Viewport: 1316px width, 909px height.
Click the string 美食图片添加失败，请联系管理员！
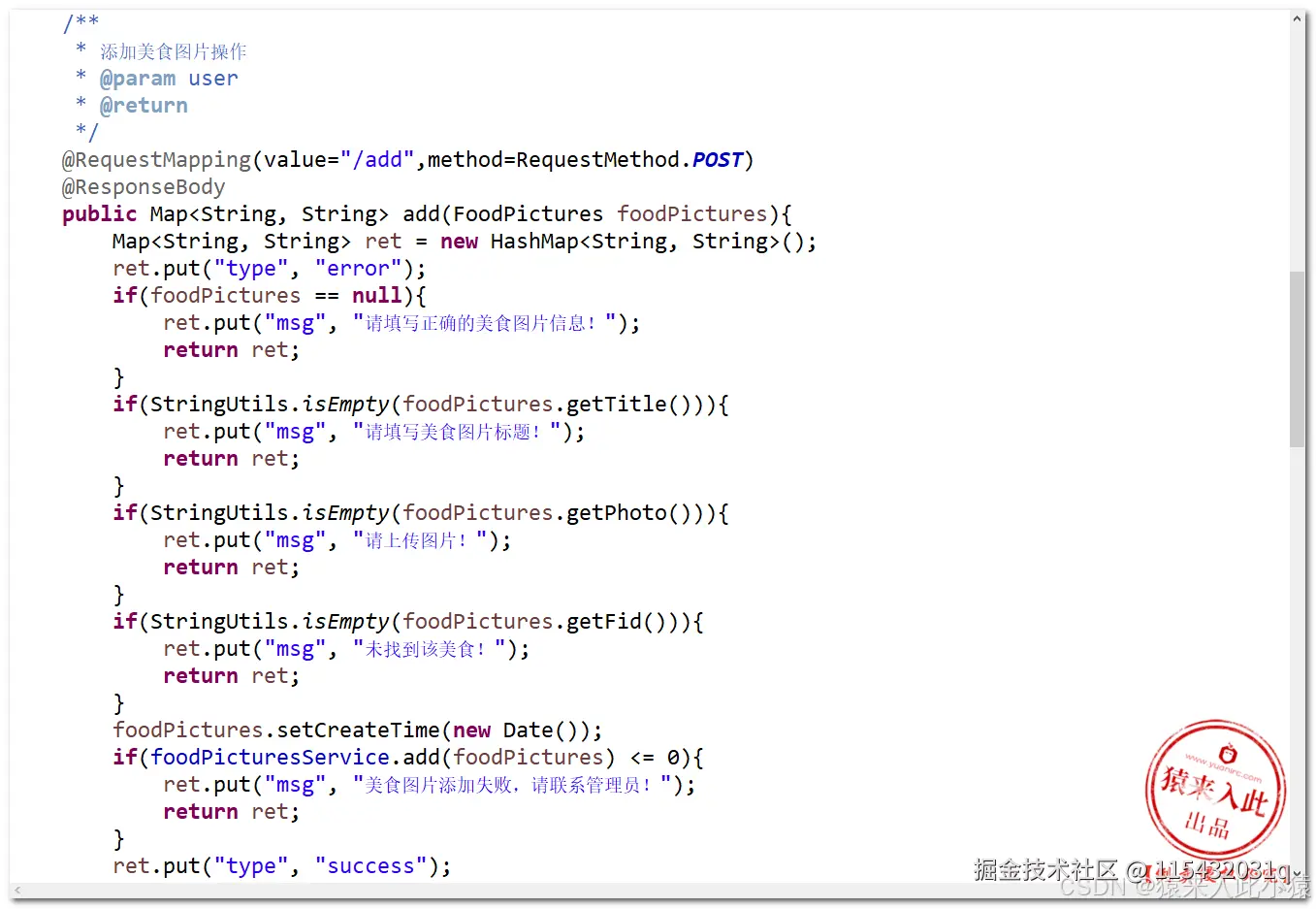coord(513,785)
